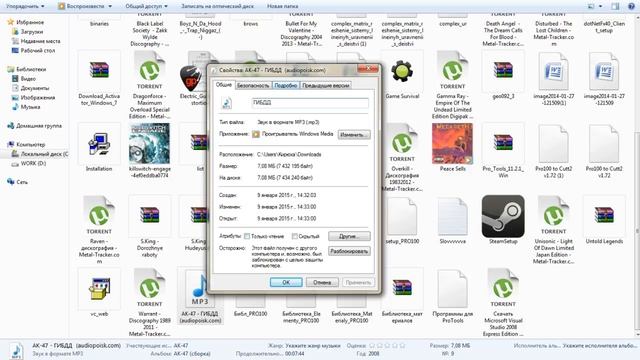The width and height of the screenshot is (640, 360).
Task: Confirm with the OK button
Action: pos(286,282)
